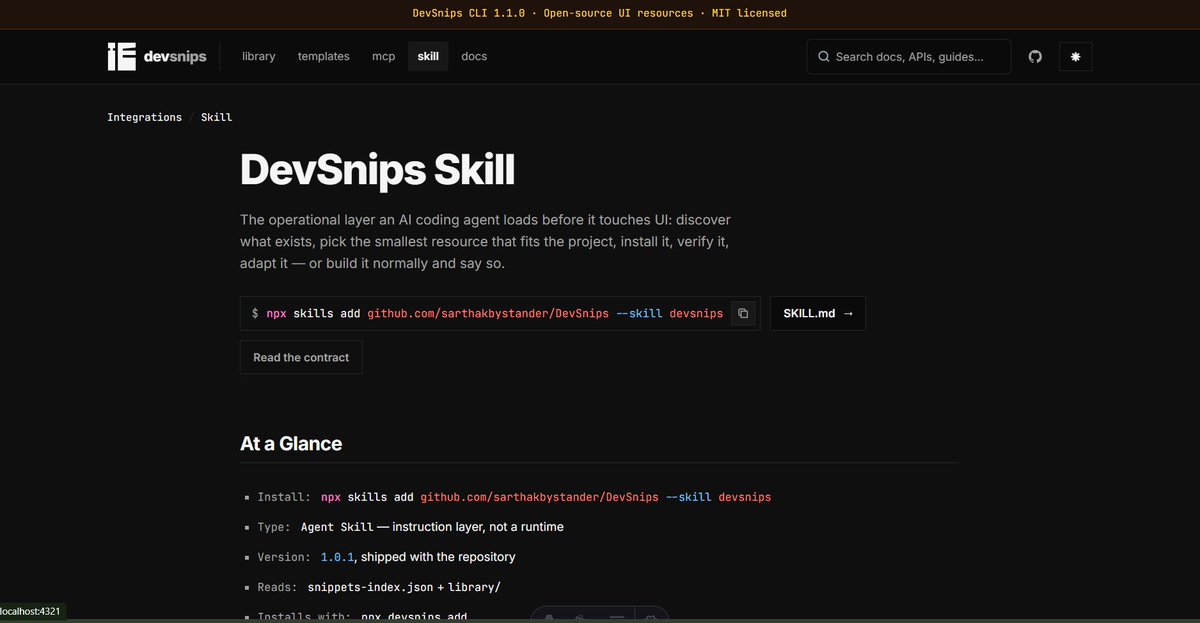1200x623 pixels.
Task: Click the Install command in At a Glance
Action: (x=546, y=496)
